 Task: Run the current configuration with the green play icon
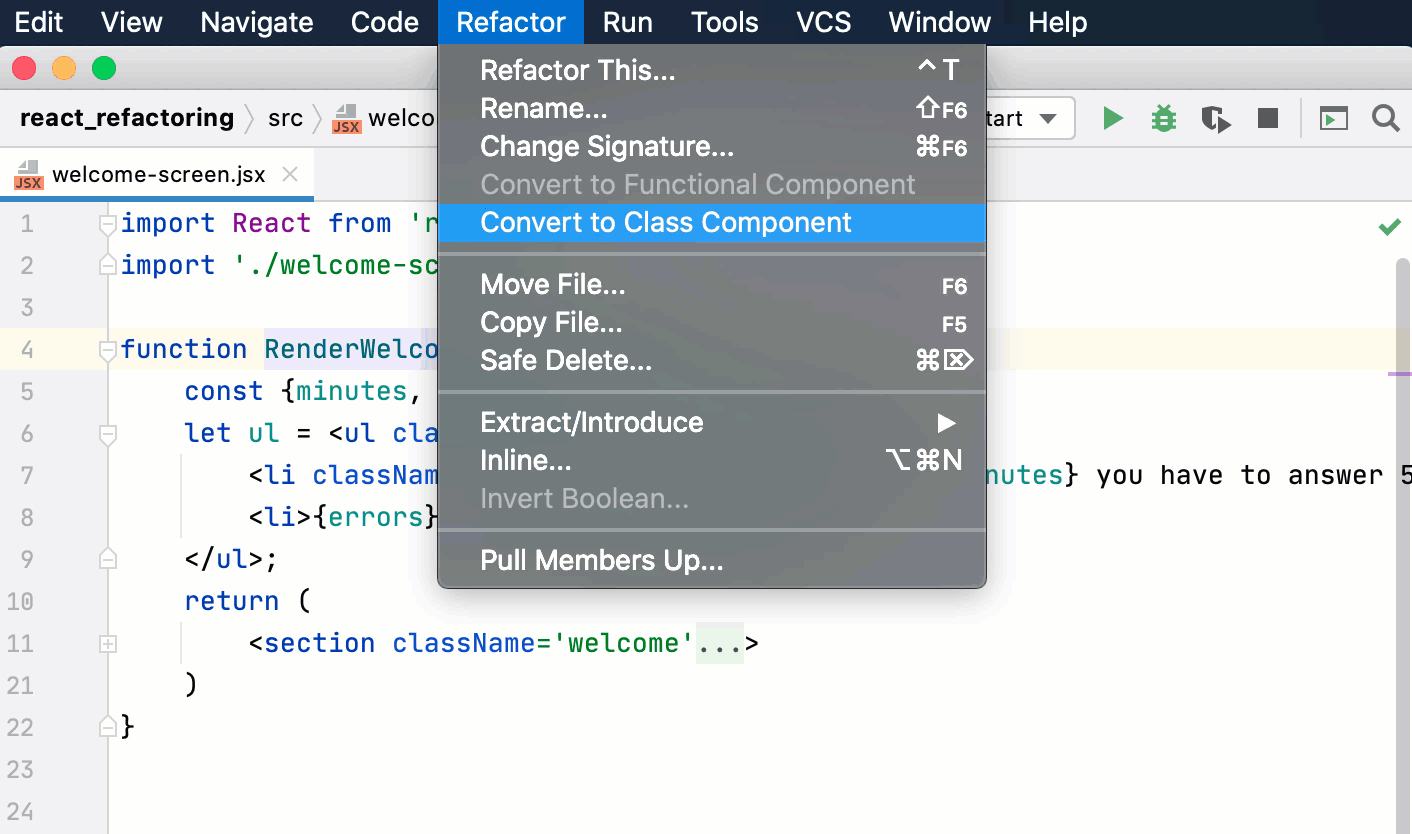pos(1113,118)
